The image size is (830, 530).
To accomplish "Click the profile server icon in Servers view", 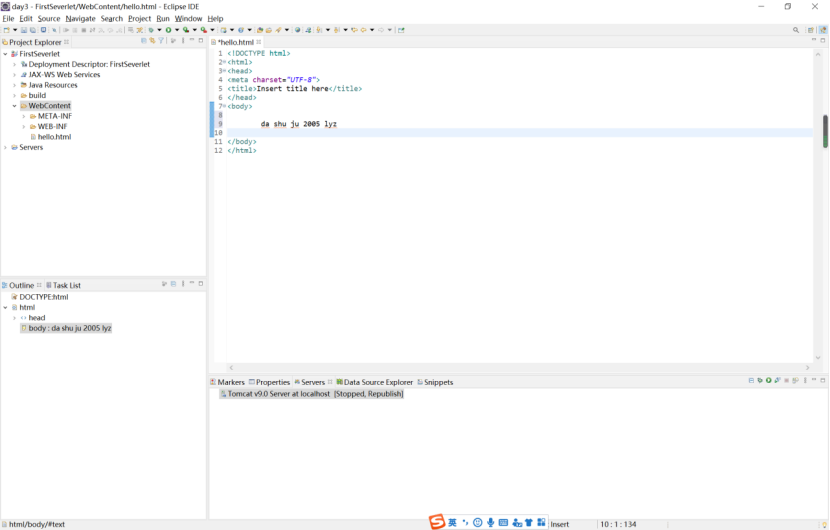I will (x=778, y=380).
